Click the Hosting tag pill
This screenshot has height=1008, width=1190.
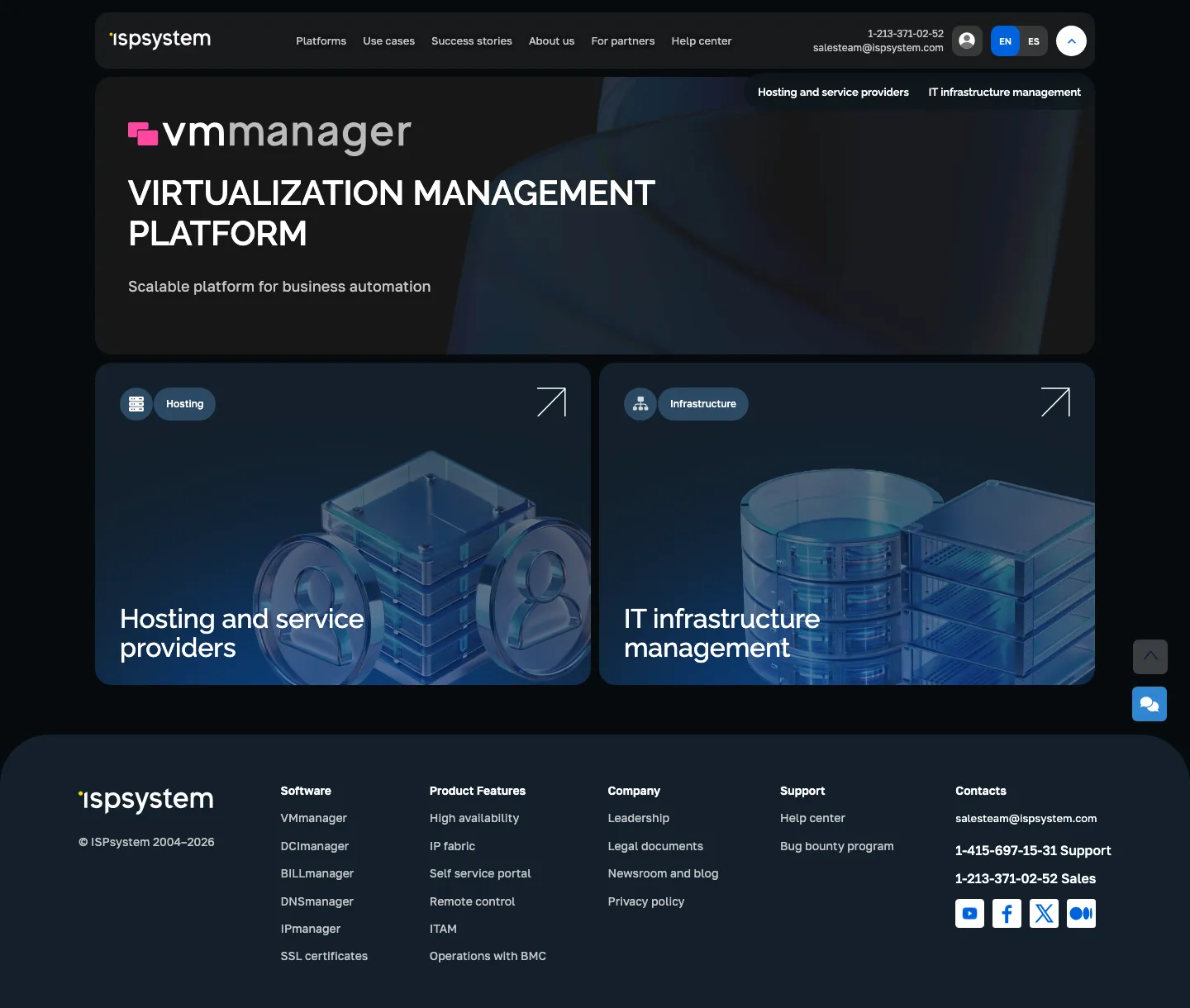184,404
